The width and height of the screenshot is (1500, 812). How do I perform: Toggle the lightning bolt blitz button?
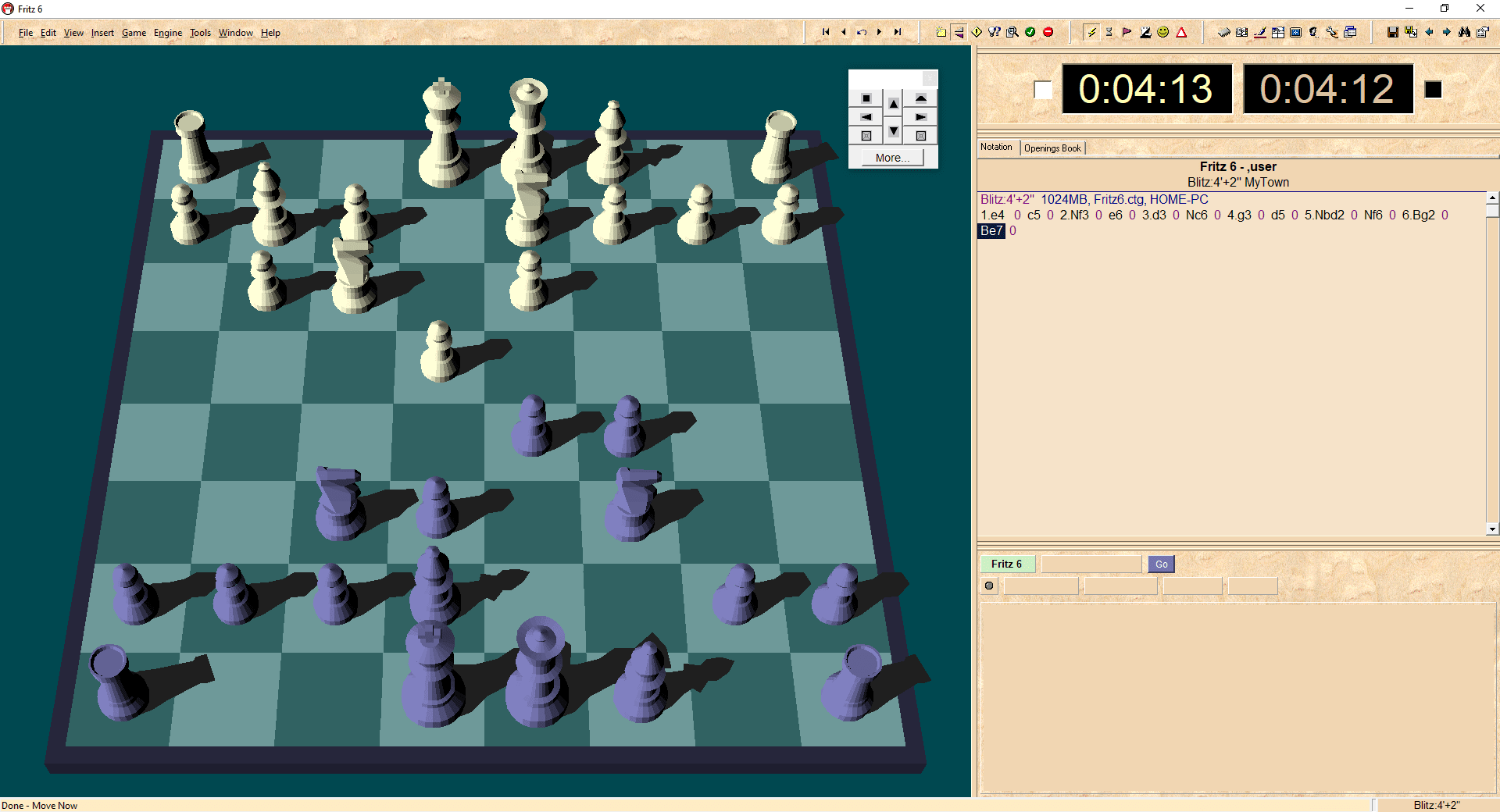pyautogui.click(x=1091, y=32)
